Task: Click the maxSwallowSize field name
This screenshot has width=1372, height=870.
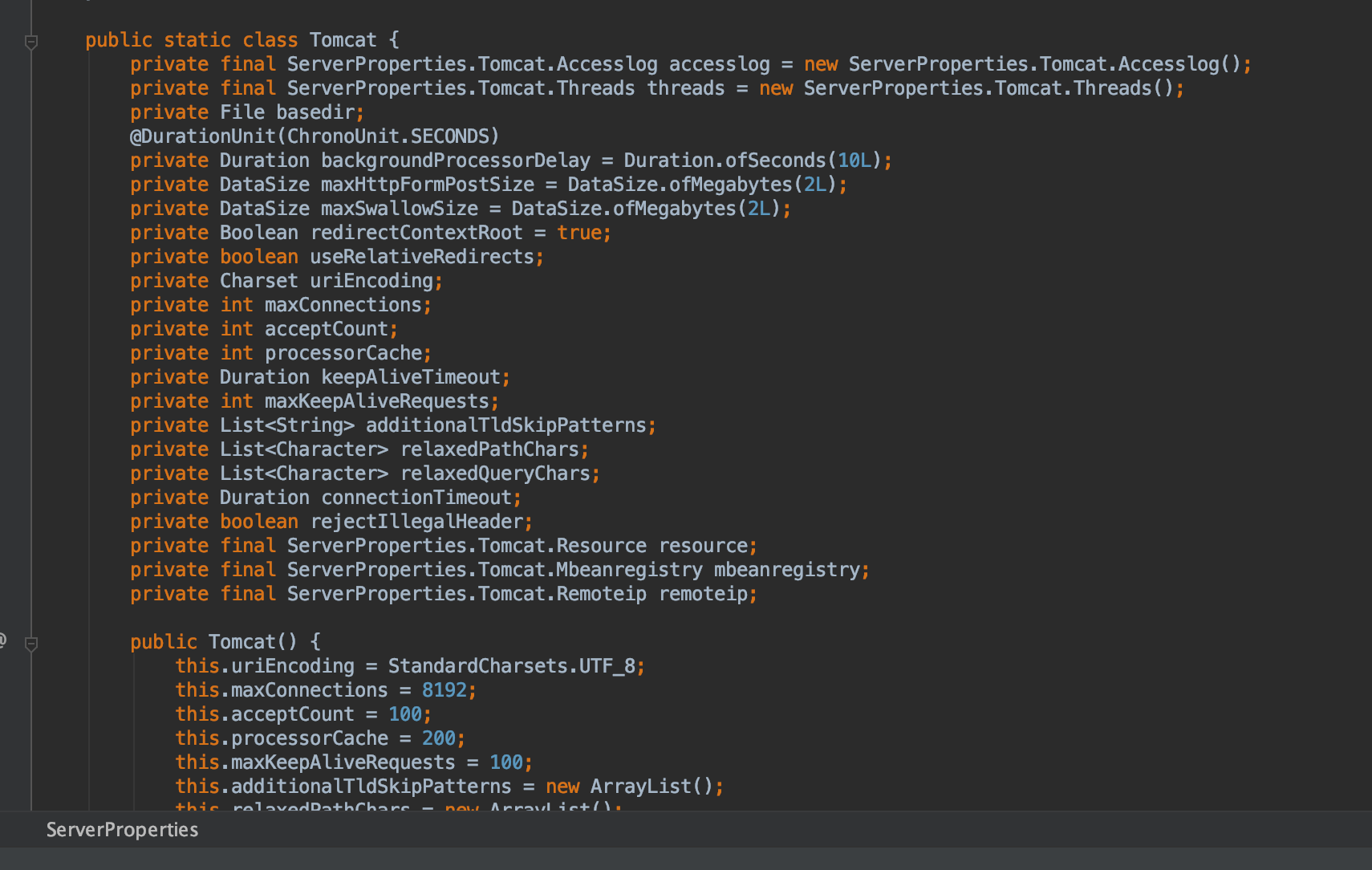Action: [x=400, y=209]
